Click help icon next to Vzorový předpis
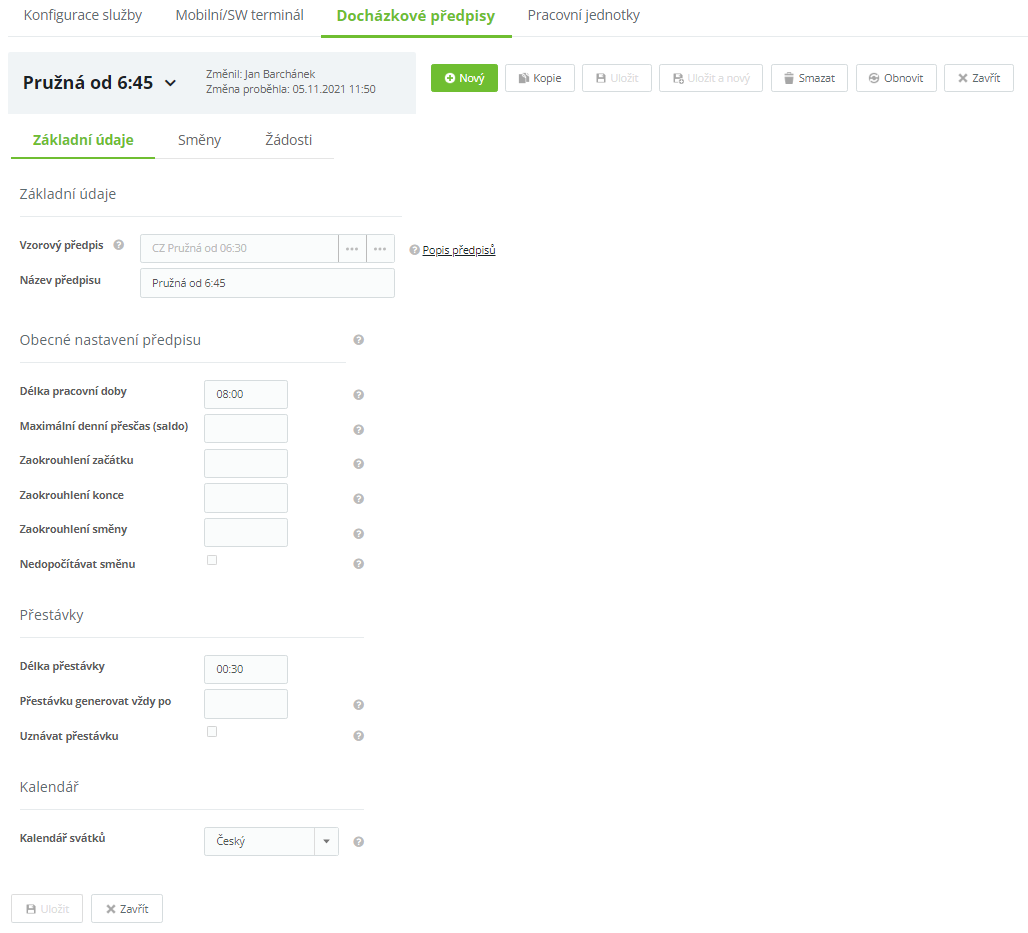The width and height of the screenshot is (1028, 933). pos(119,245)
